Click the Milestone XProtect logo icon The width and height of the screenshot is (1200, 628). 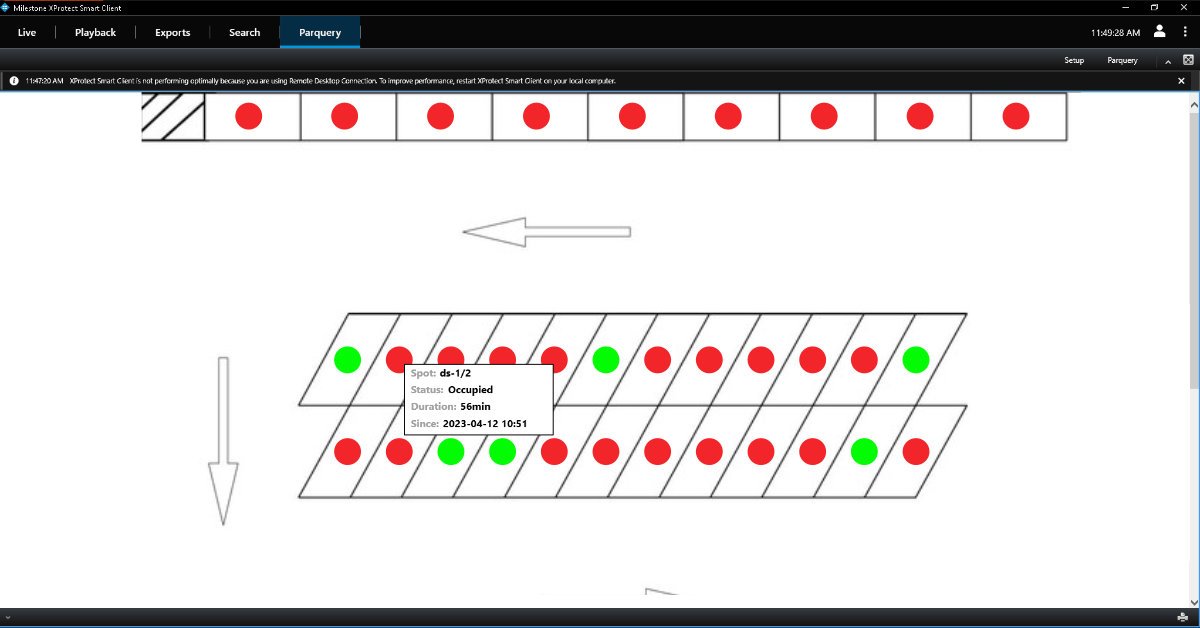coord(6,7)
